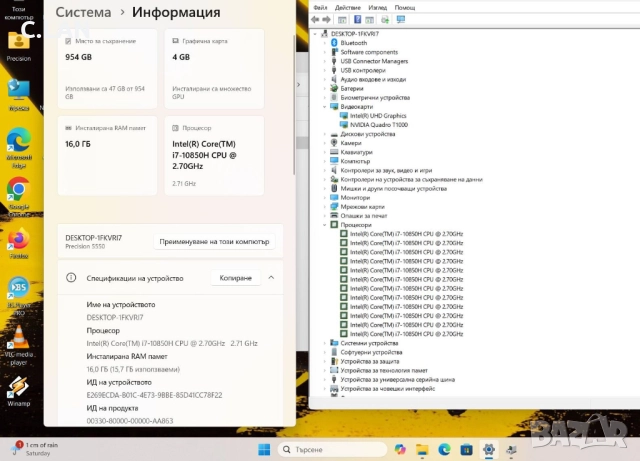Collapse the Видеокарти tree node
Image resolution: width=640 pixels, height=461 pixels.
point(325,107)
